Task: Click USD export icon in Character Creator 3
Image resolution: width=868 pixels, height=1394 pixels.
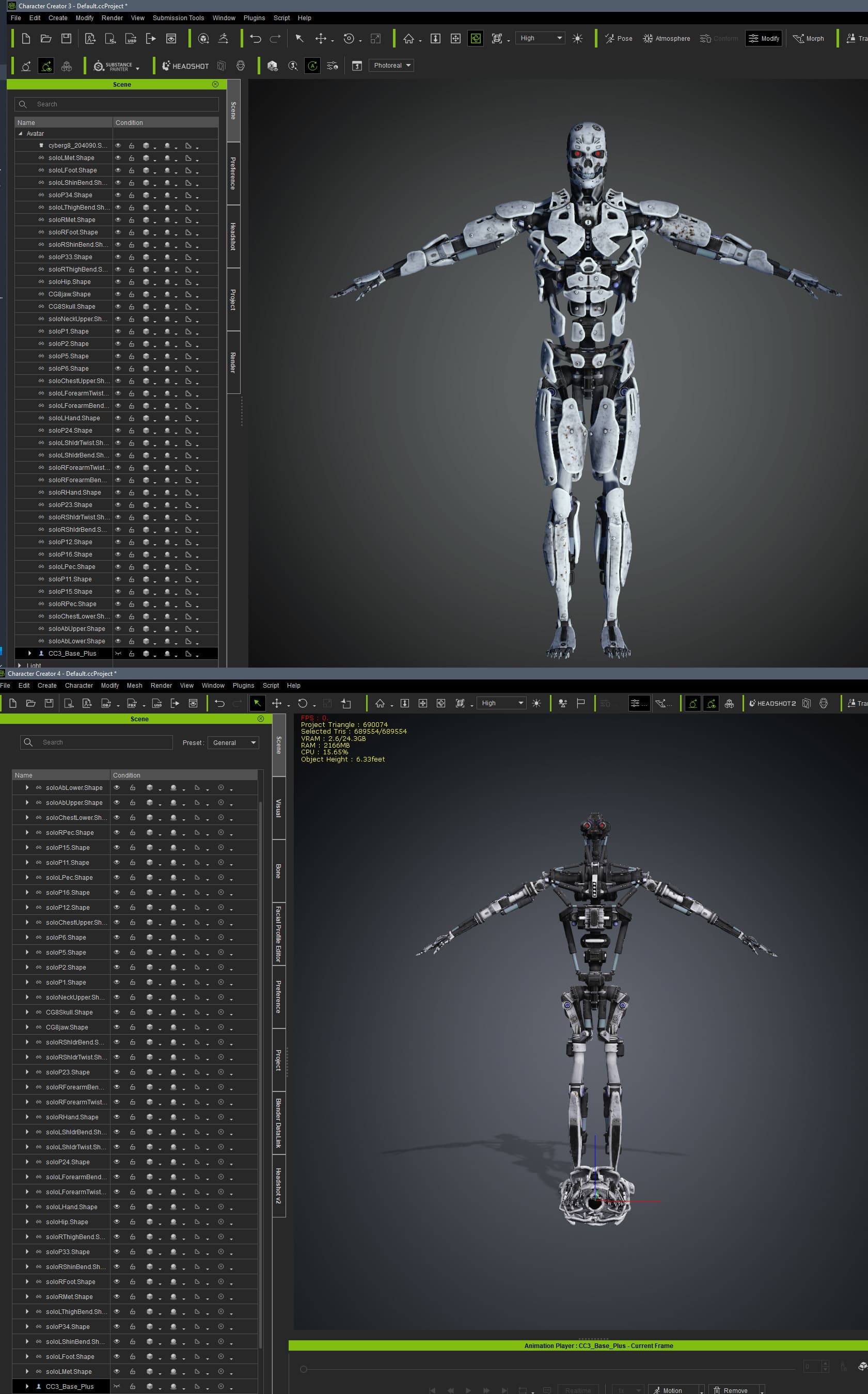Action: pyautogui.click(x=131, y=38)
